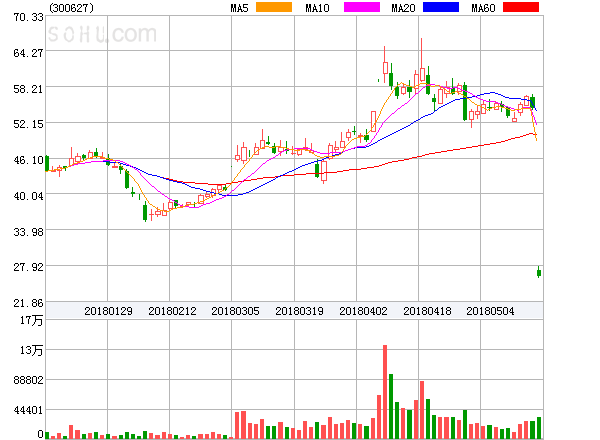Click the 20180504 date marker
The image size is (600, 440).
(490, 311)
